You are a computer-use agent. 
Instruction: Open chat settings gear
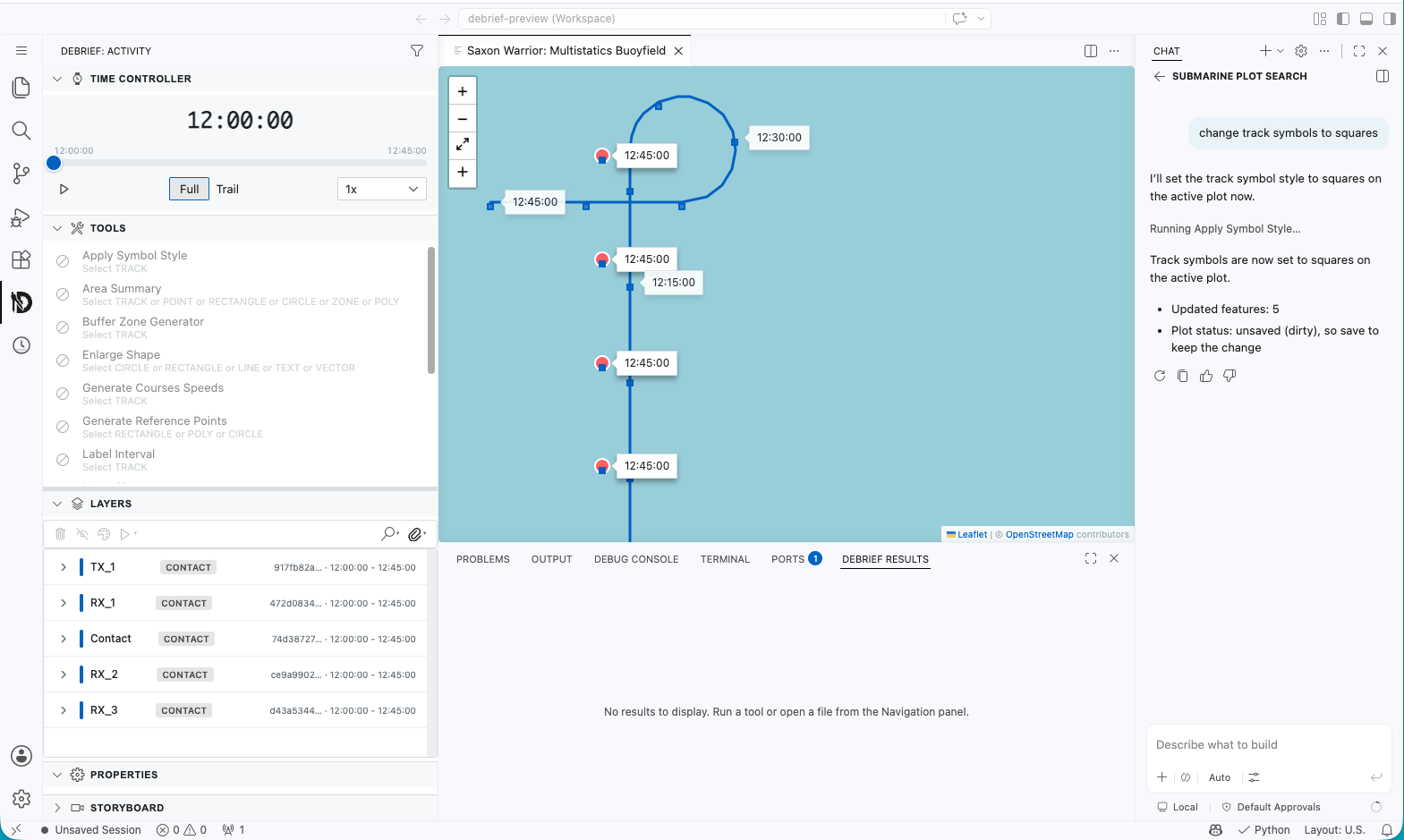click(1301, 51)
